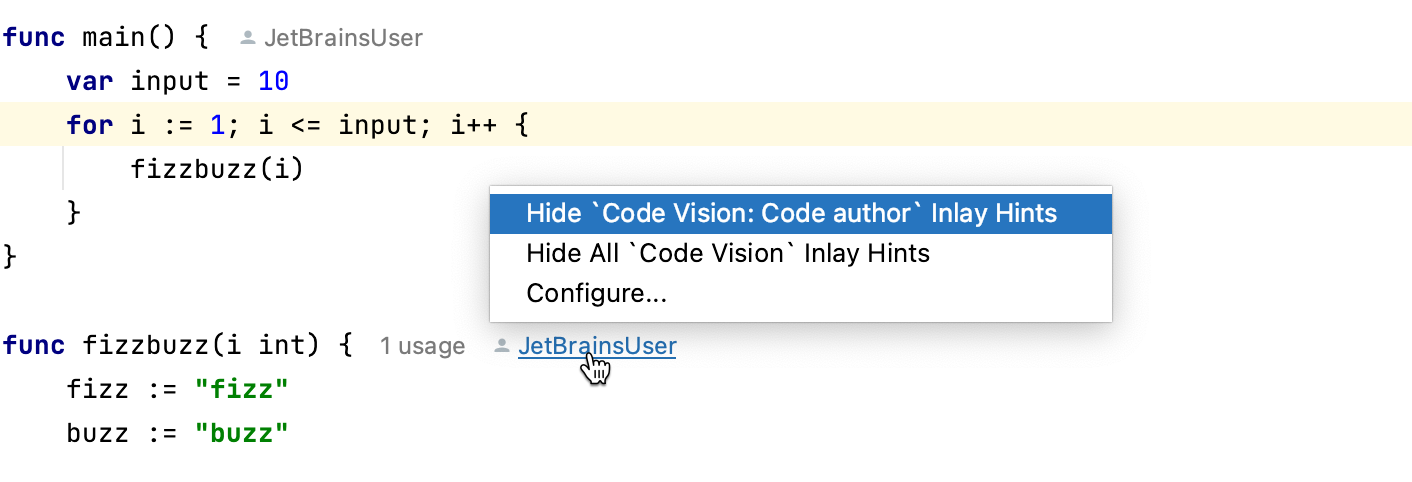Screen dimensions: 1412x482
Task: Click the "fizz" string literal
Action: [241, 391]
